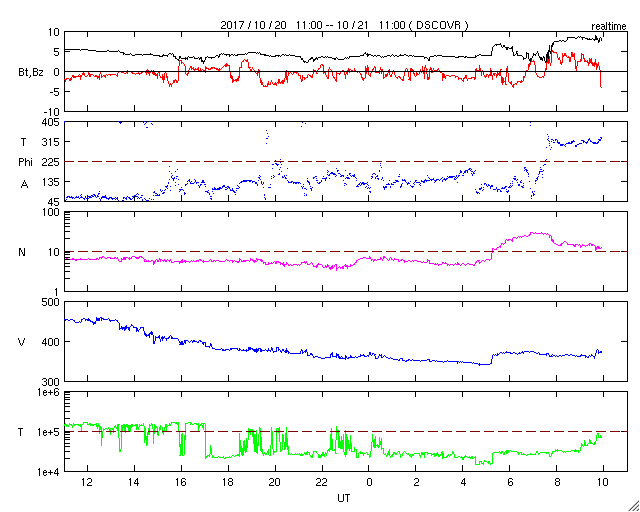Screen dimensions: 640x512
Task: Click the "315" tick on the Phi axis
Action: [51, 142]
